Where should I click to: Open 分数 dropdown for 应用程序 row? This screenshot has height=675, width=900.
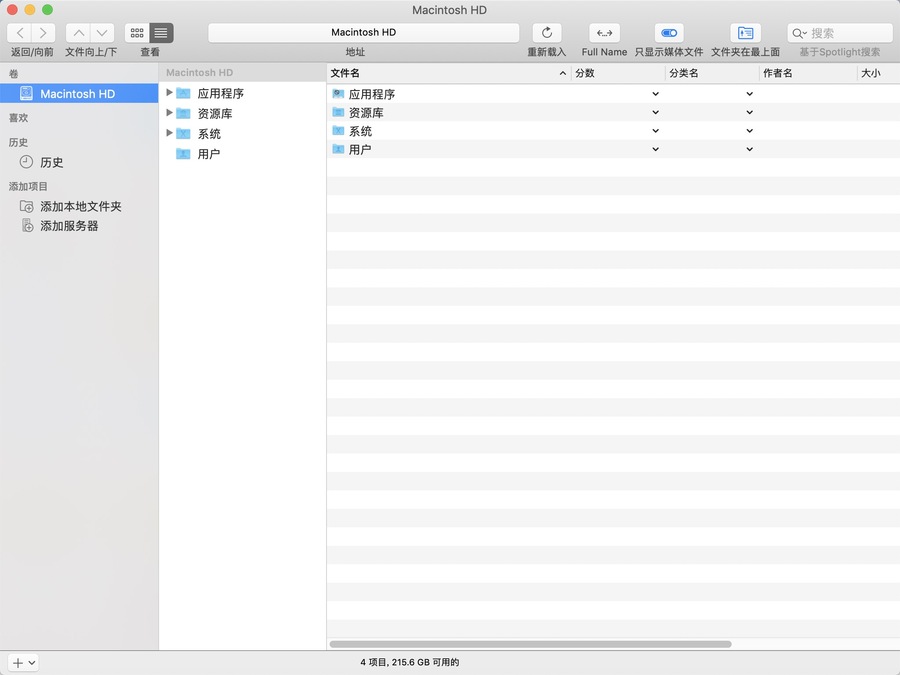tap(655, 94)
